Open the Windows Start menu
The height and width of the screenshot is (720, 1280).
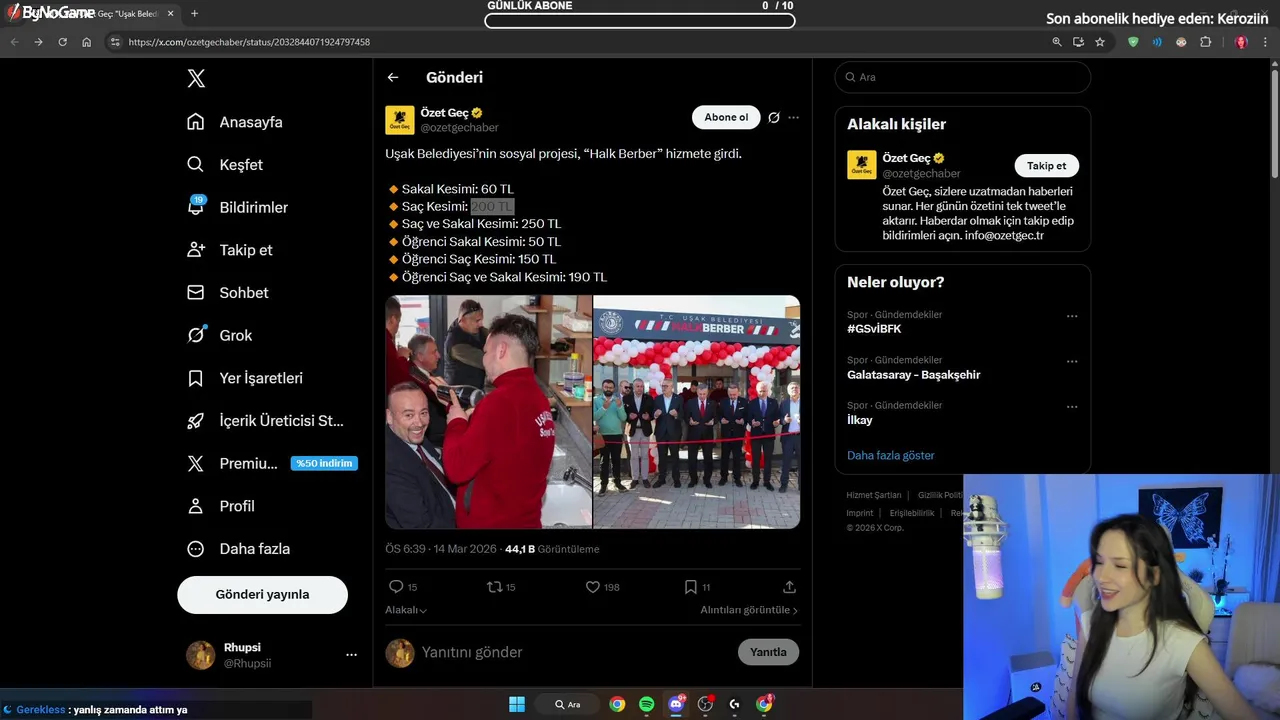tap(517, 704)
